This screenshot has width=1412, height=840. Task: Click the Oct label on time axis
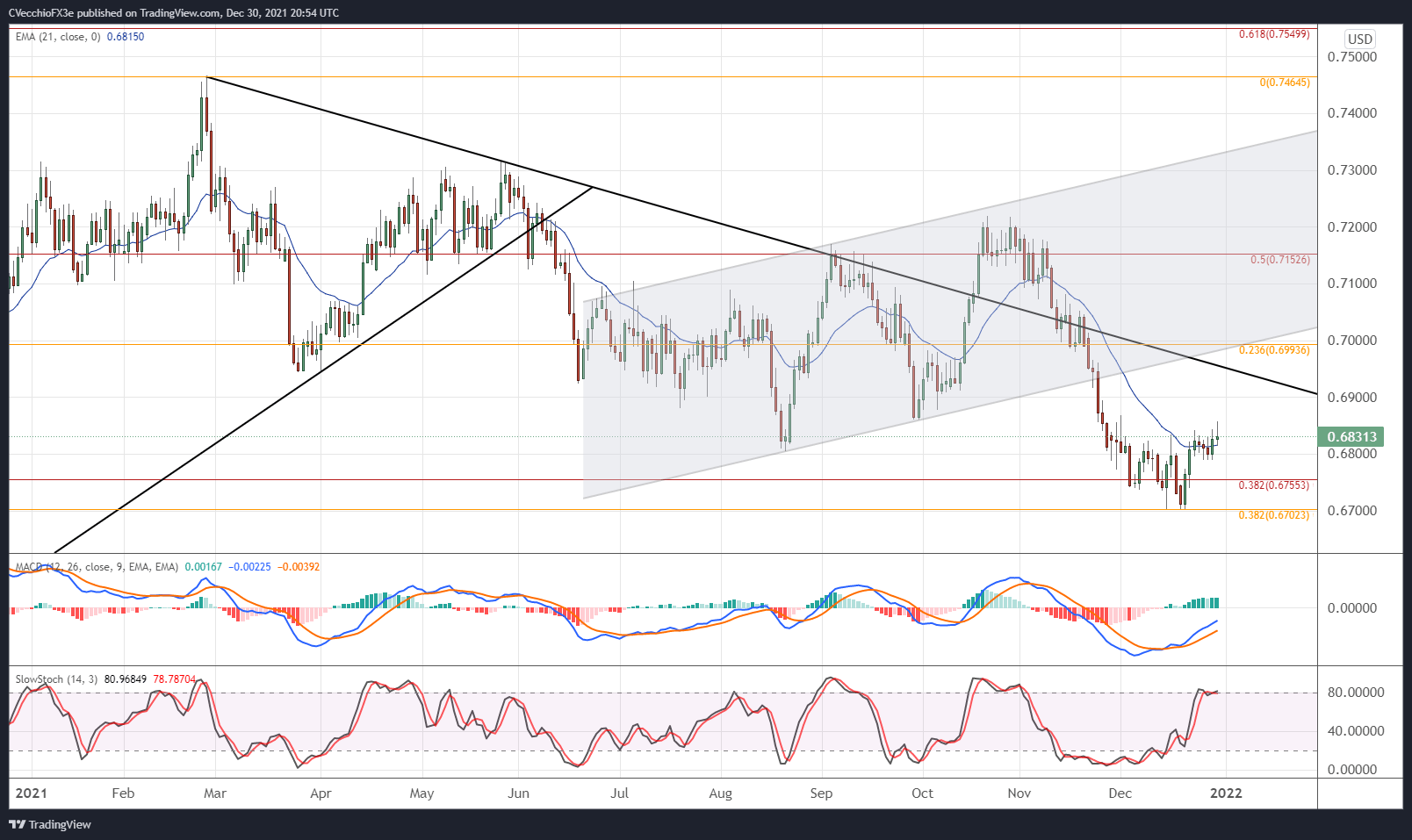click(922, 793)
